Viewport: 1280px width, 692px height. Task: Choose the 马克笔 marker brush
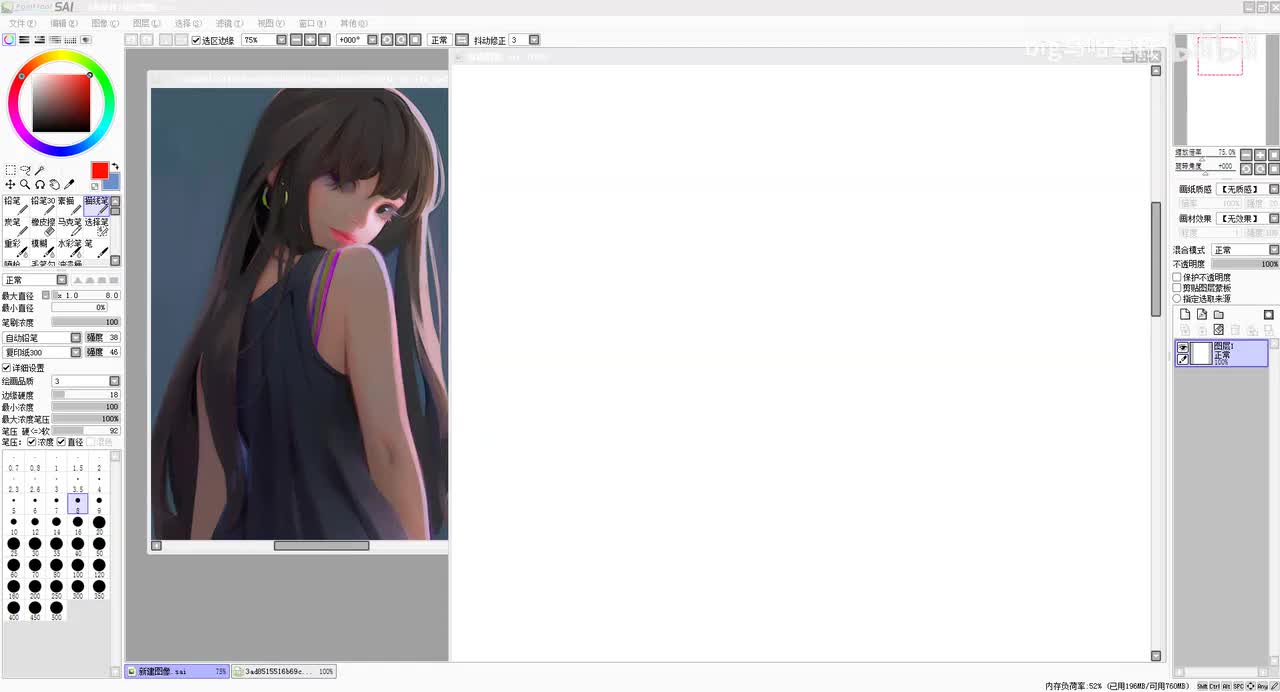point(69,227)
